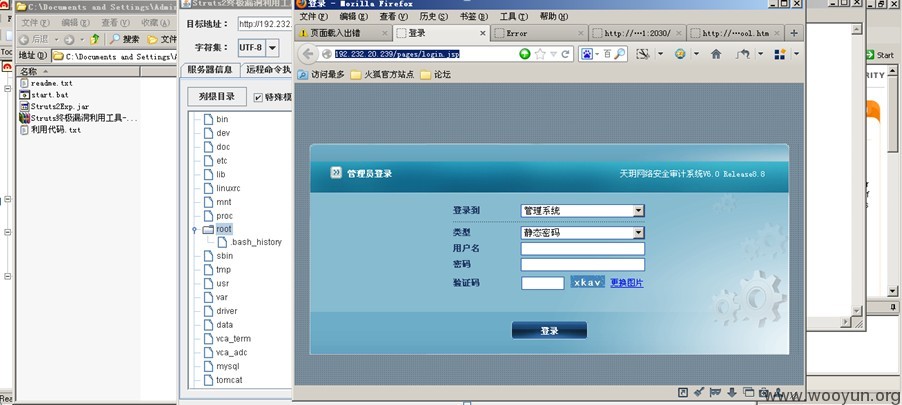
Task: Click Firefox back arrow button
Action: pyautogui.click(x=308, y=54)
